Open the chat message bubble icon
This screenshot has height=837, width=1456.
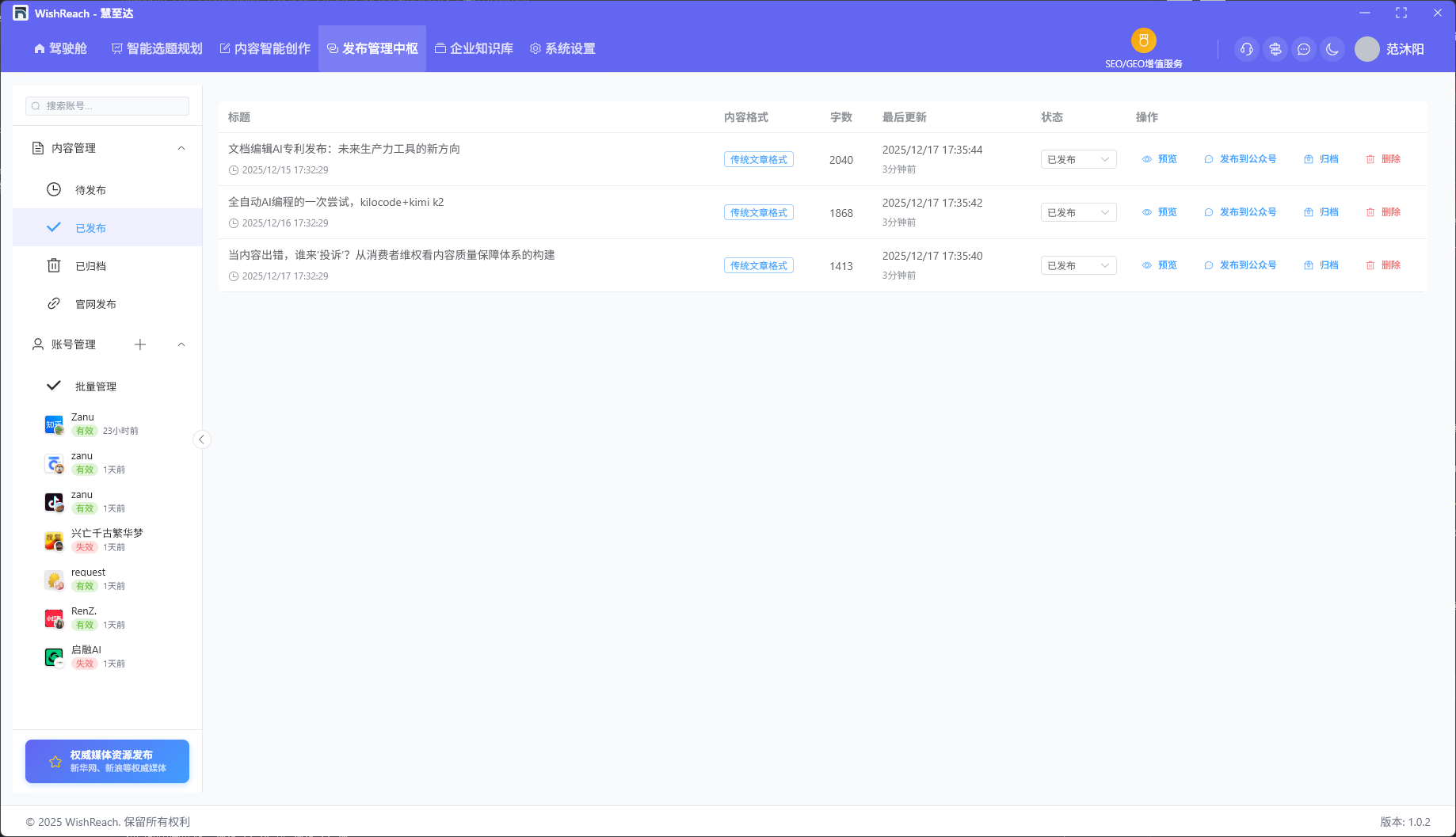tap(1303, 49)
